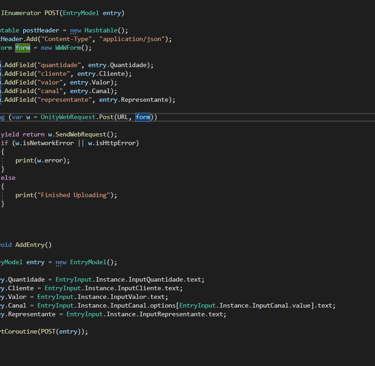Click InputQuantidade in the Quantidade assignment
Image resolution: width=375 pixels, height=366 pixels.
point(159,279)
